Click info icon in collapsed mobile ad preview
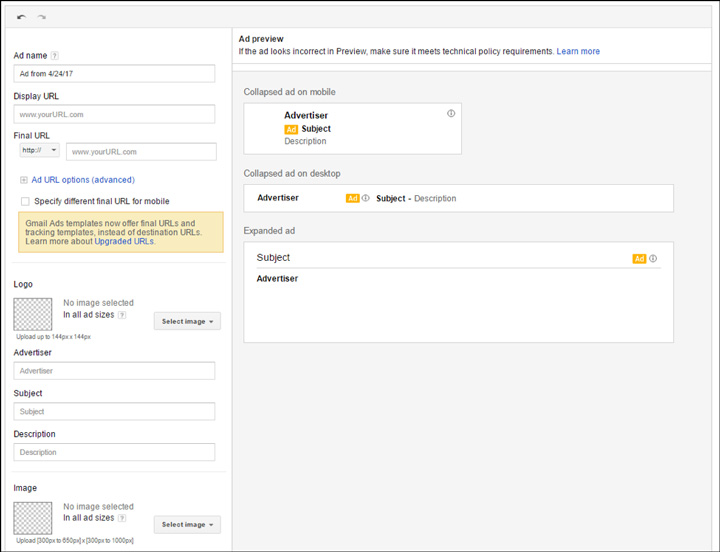Screen dimensions: 720x552 451,113
